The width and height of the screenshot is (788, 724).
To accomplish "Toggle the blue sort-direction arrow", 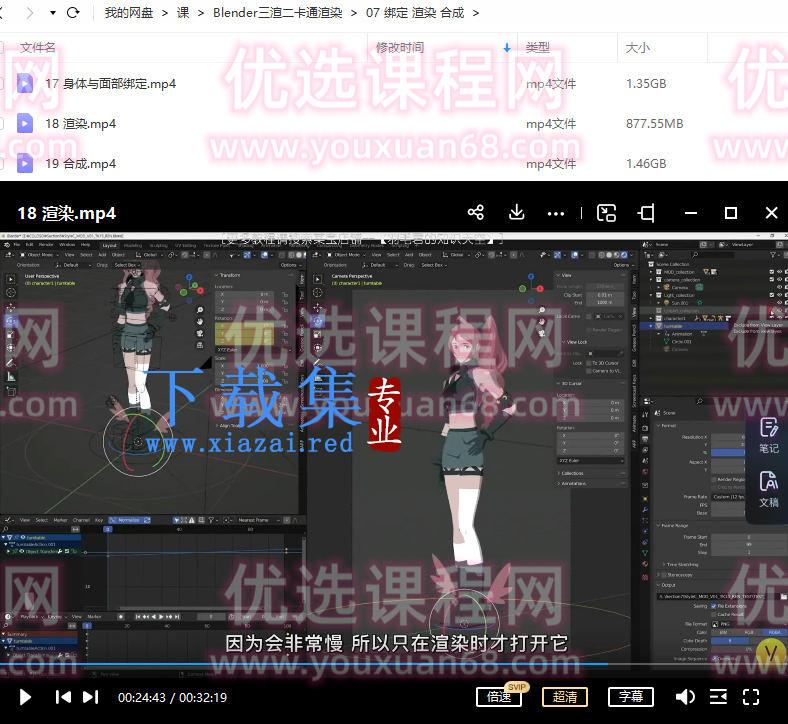I will 507,48.
